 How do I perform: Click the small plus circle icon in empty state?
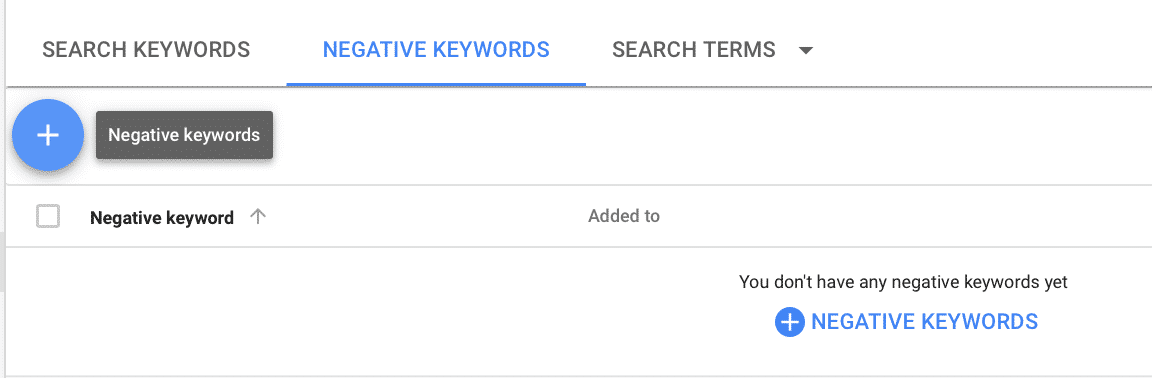coord(789,322)
